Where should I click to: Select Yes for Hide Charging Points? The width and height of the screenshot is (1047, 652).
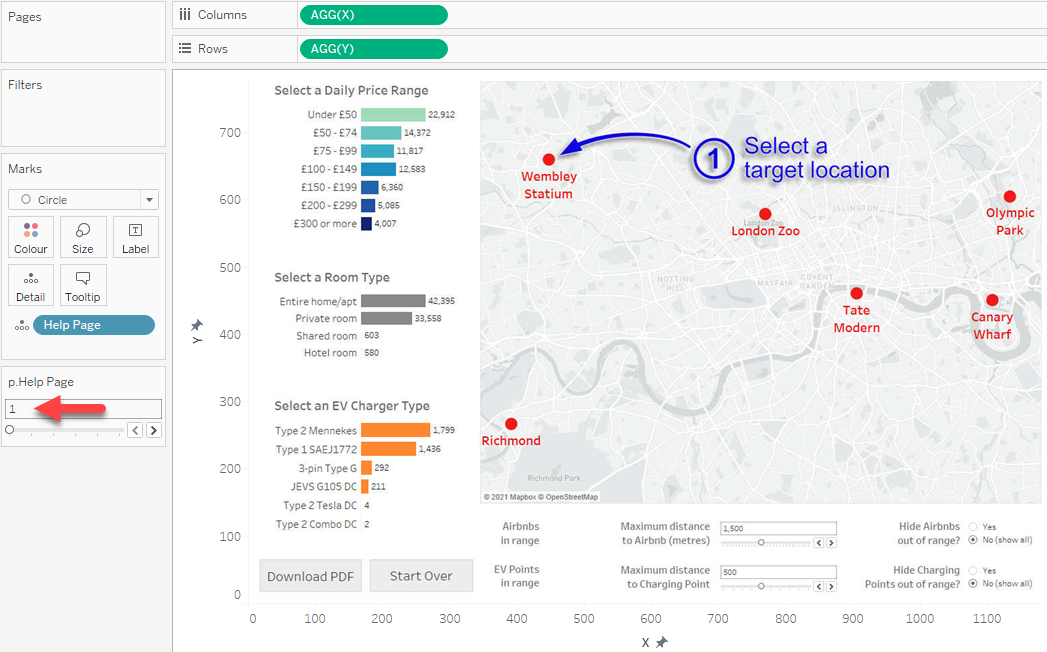(x=973, y=571)
